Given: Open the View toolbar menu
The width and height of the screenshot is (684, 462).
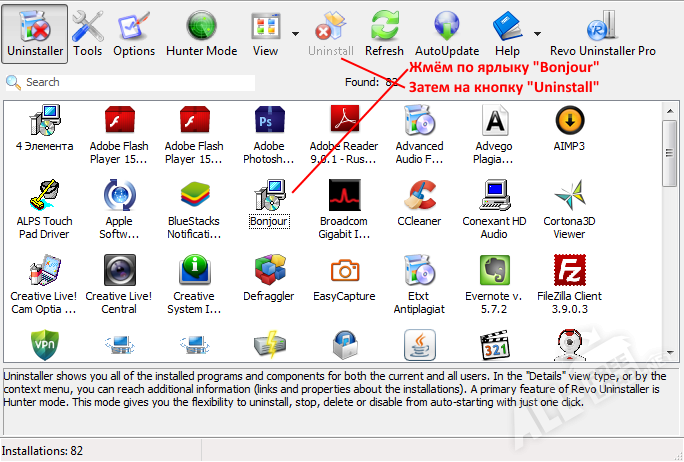Looking at the screenshot, I should pyautogui.click(x=265, y=33).
